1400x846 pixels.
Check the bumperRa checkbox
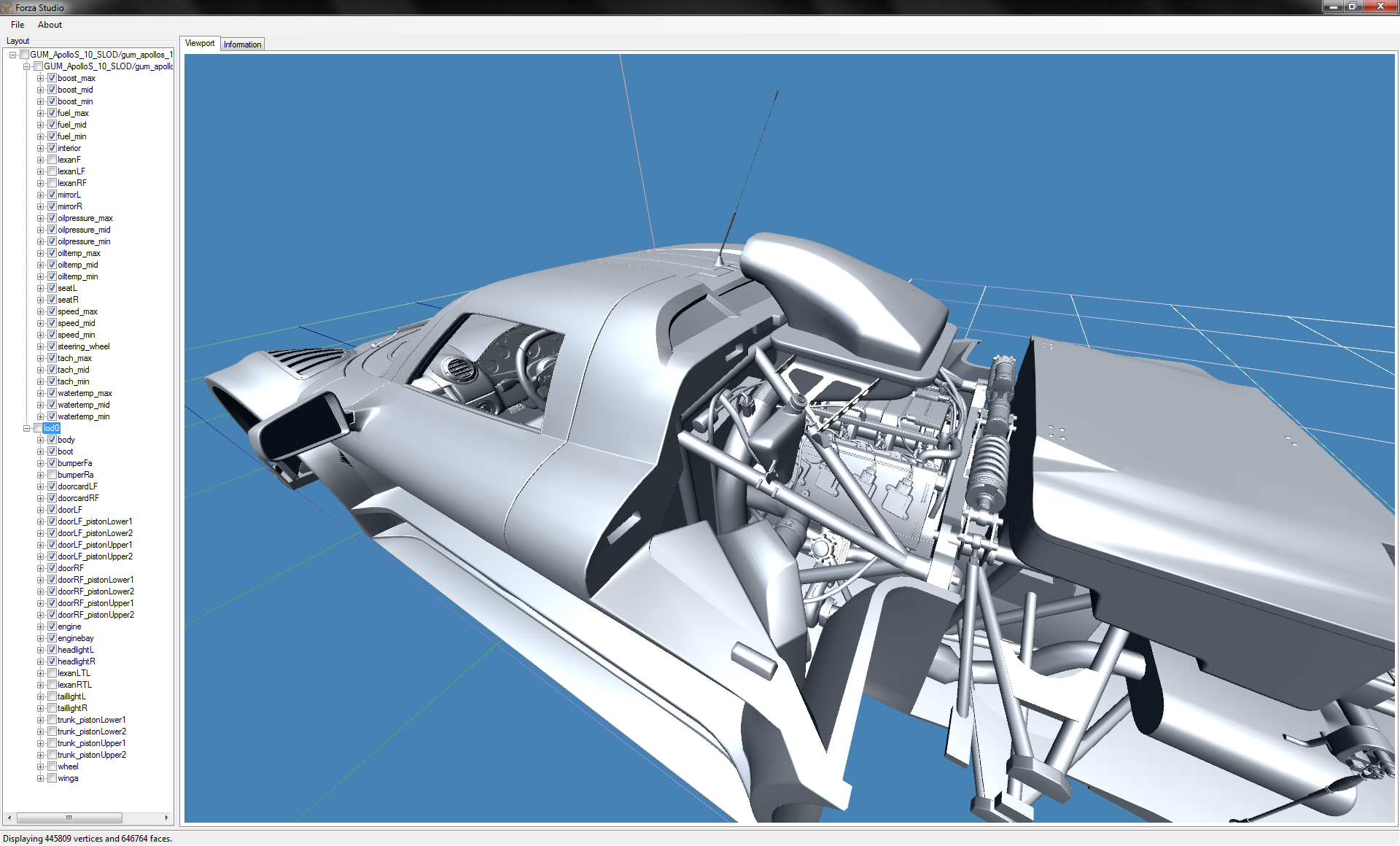(52, 475)
